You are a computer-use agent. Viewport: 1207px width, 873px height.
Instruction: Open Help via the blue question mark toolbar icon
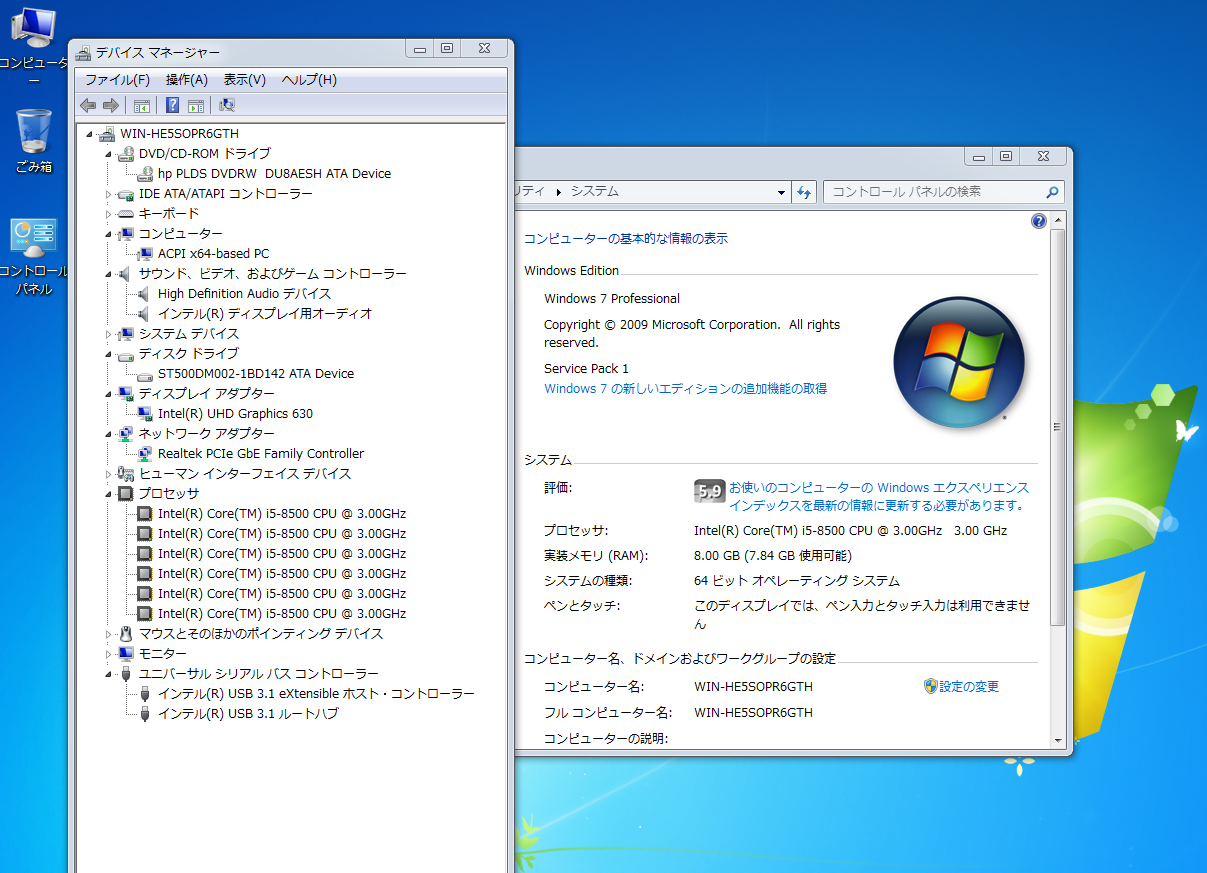[x=172, y=105]
